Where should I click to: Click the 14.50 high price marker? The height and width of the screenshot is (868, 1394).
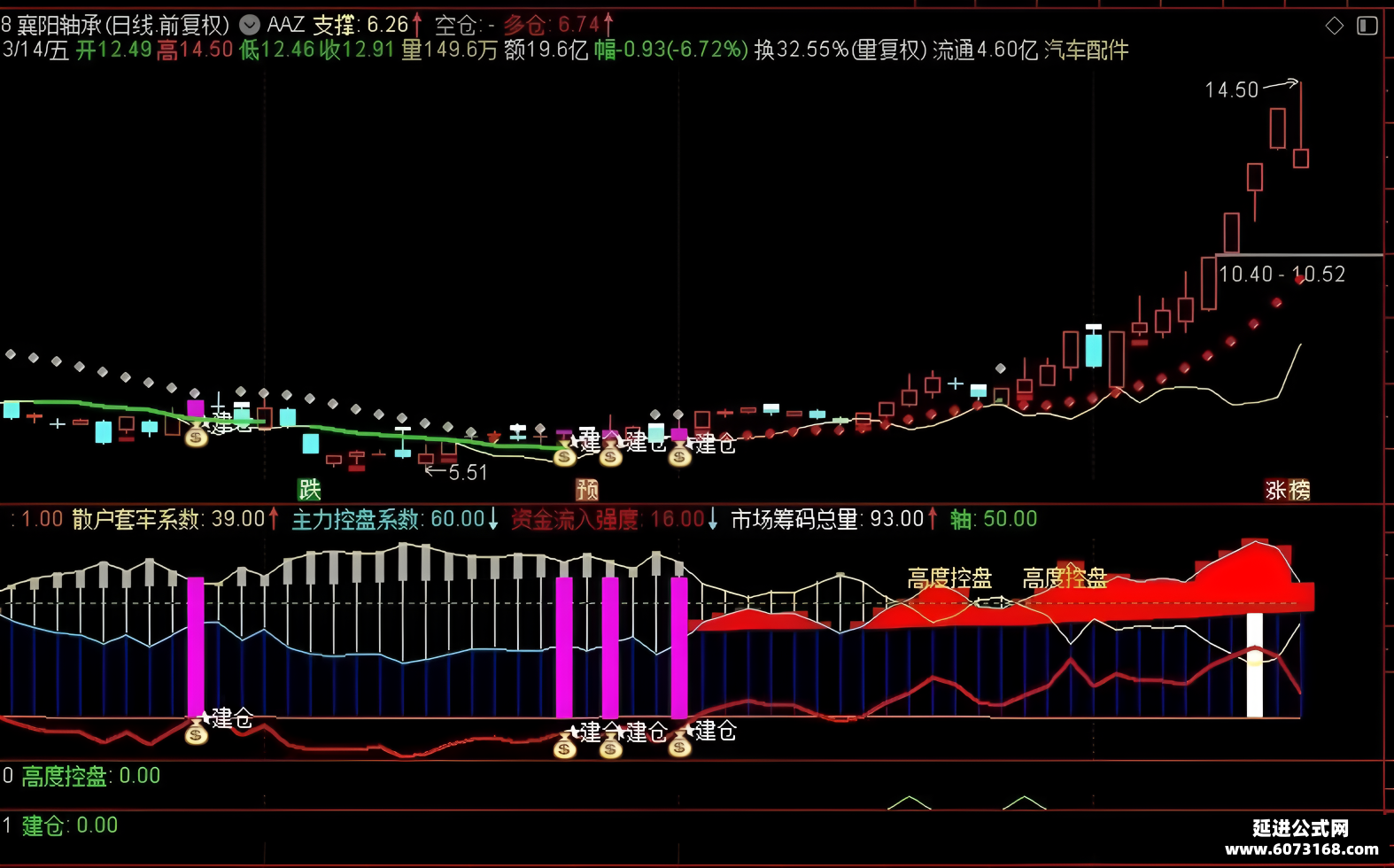pos(1231,89)
